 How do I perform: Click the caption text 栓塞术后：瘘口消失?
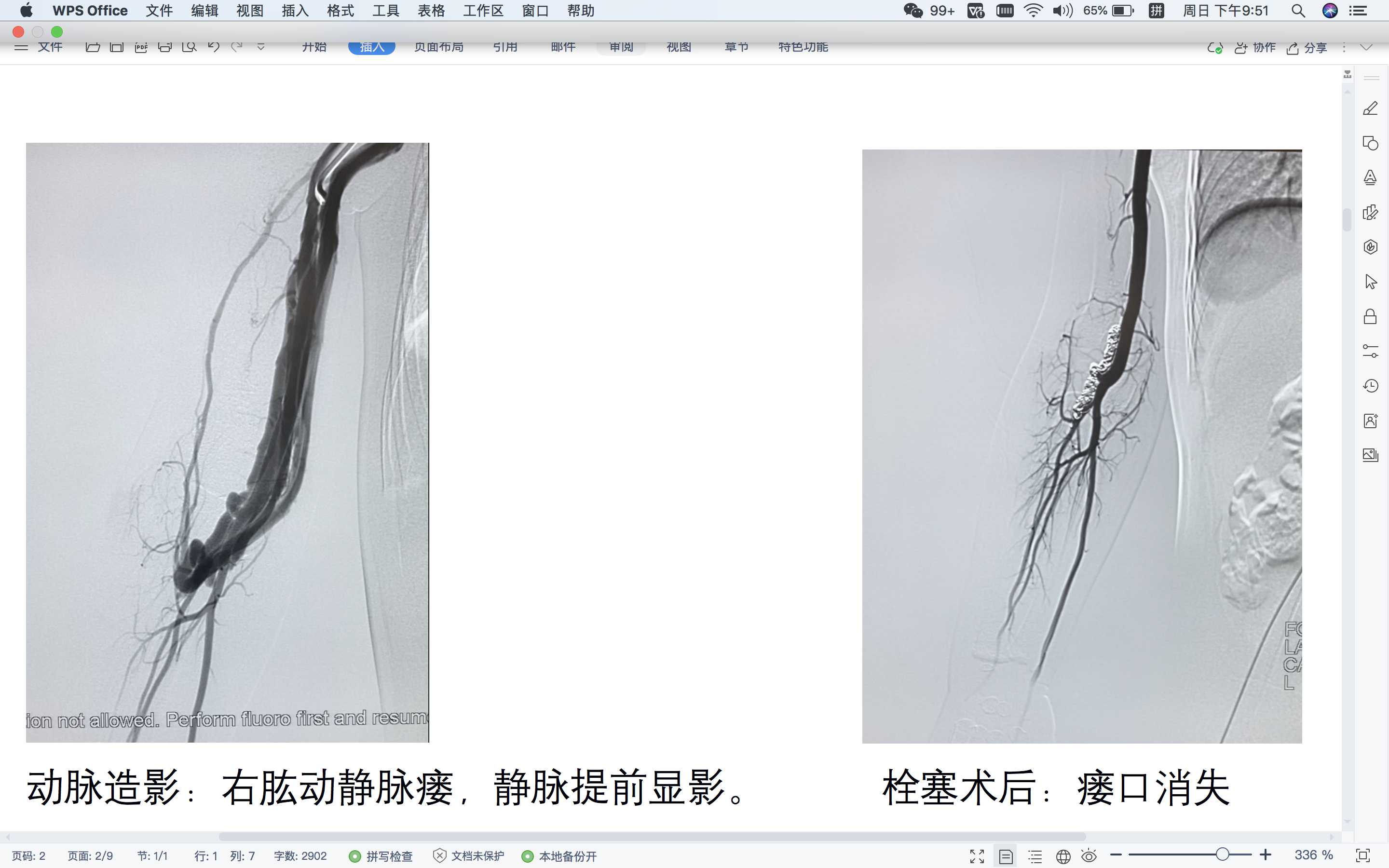tap(1056, 787)
